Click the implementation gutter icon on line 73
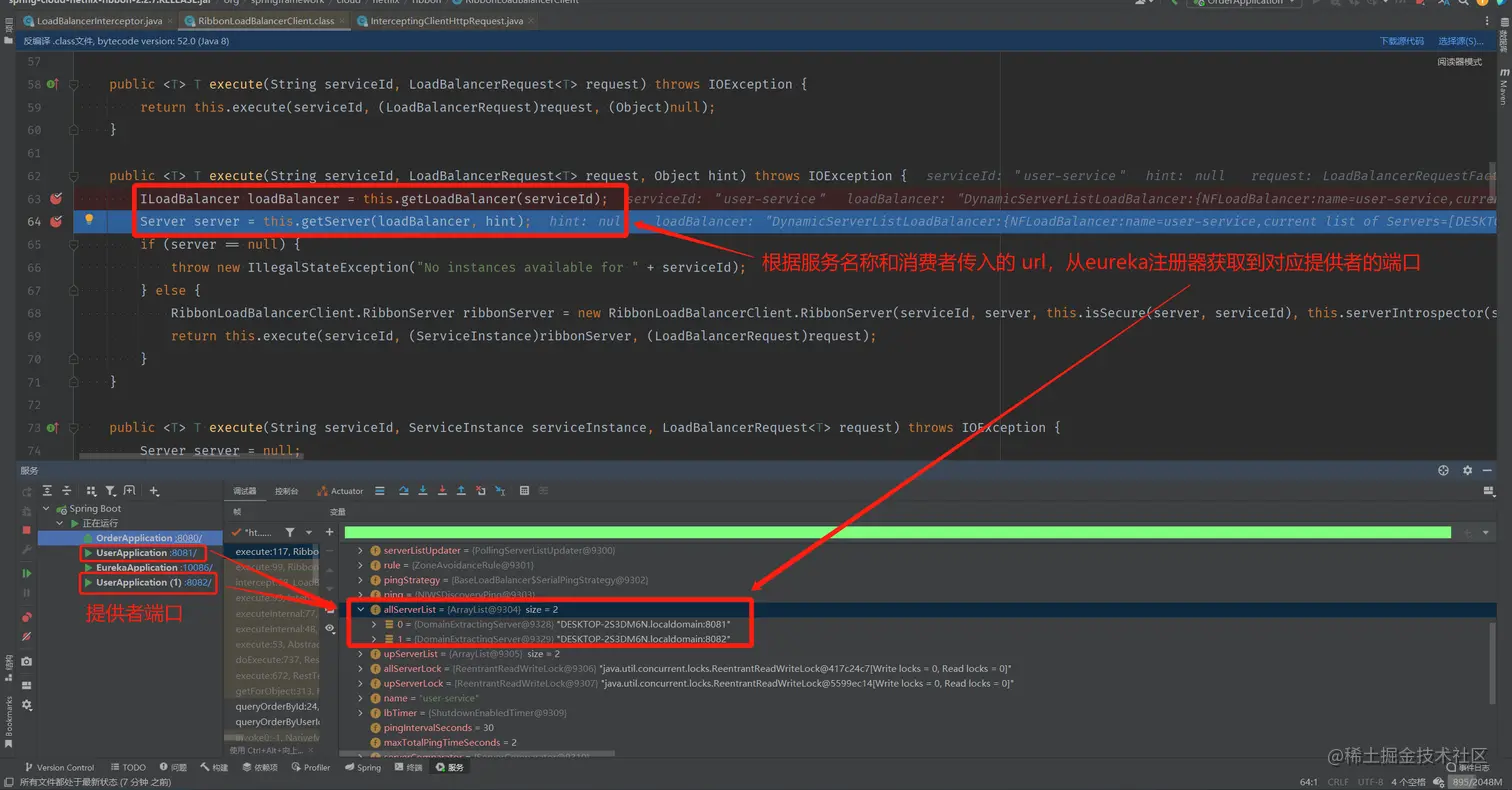 [53, 427]
